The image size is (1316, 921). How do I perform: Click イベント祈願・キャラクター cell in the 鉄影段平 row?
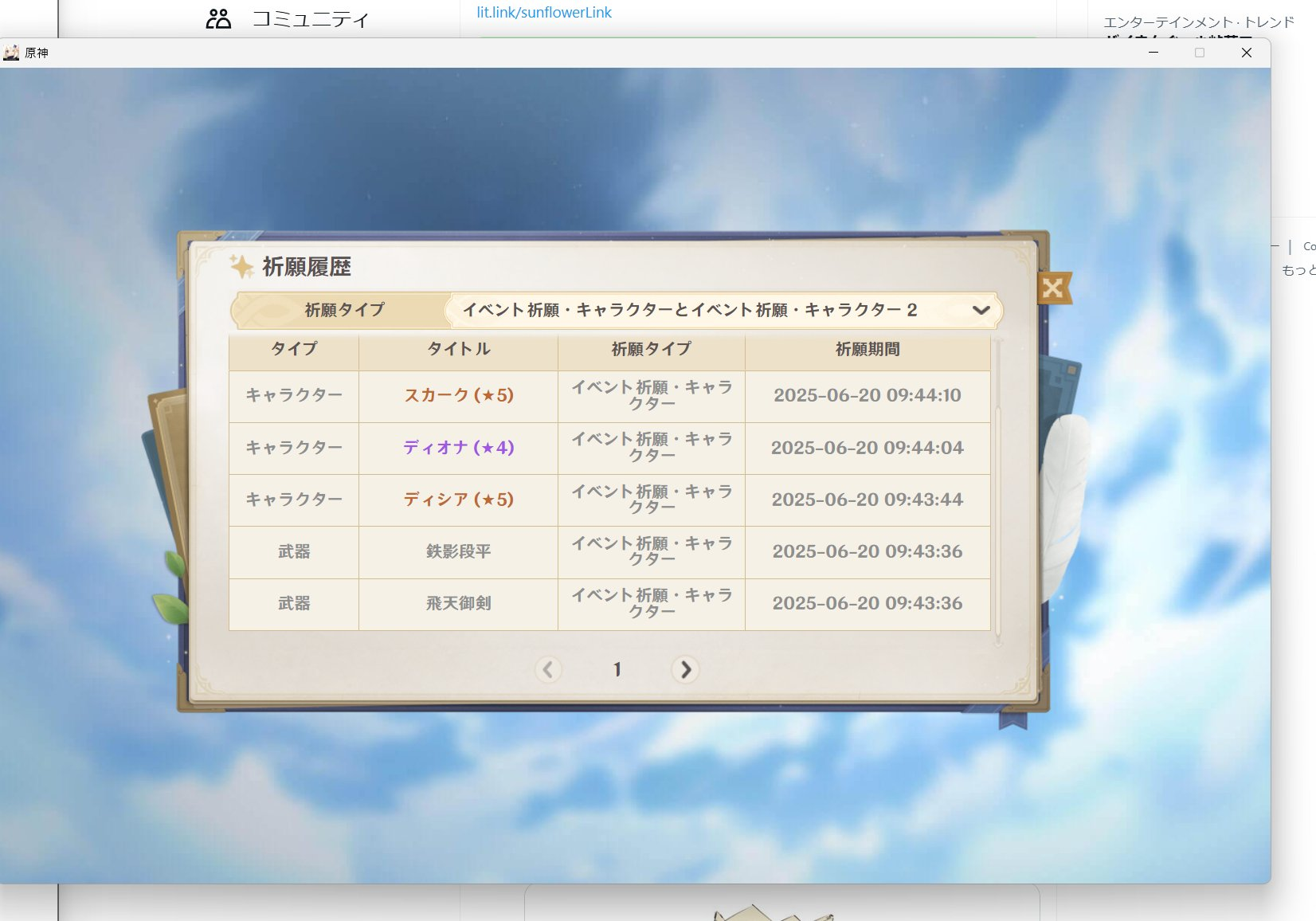click(x=652, y=551)
